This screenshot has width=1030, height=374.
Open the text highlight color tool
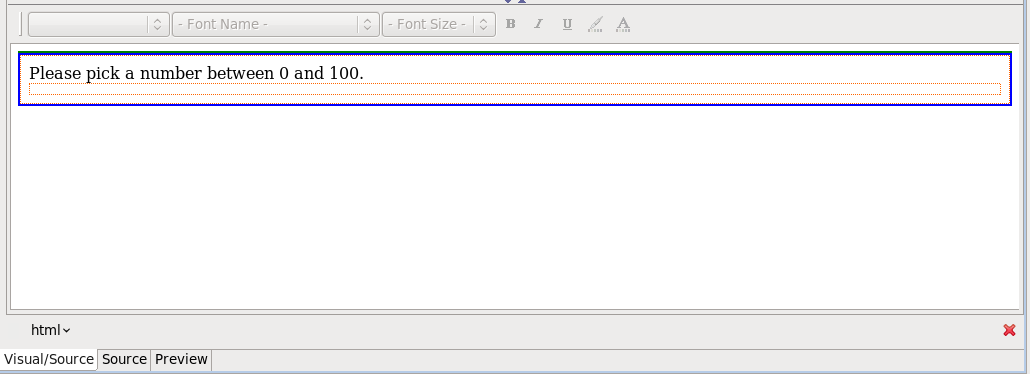click(x=595, y=24)
